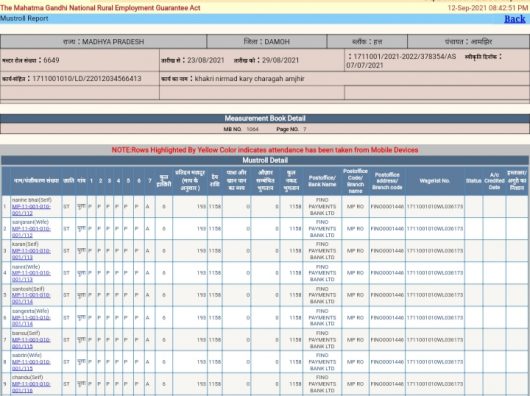The image size is (530, 396).
Task: Select the Postoffice/Bank Name column header
Action: (x=322, y=181)
